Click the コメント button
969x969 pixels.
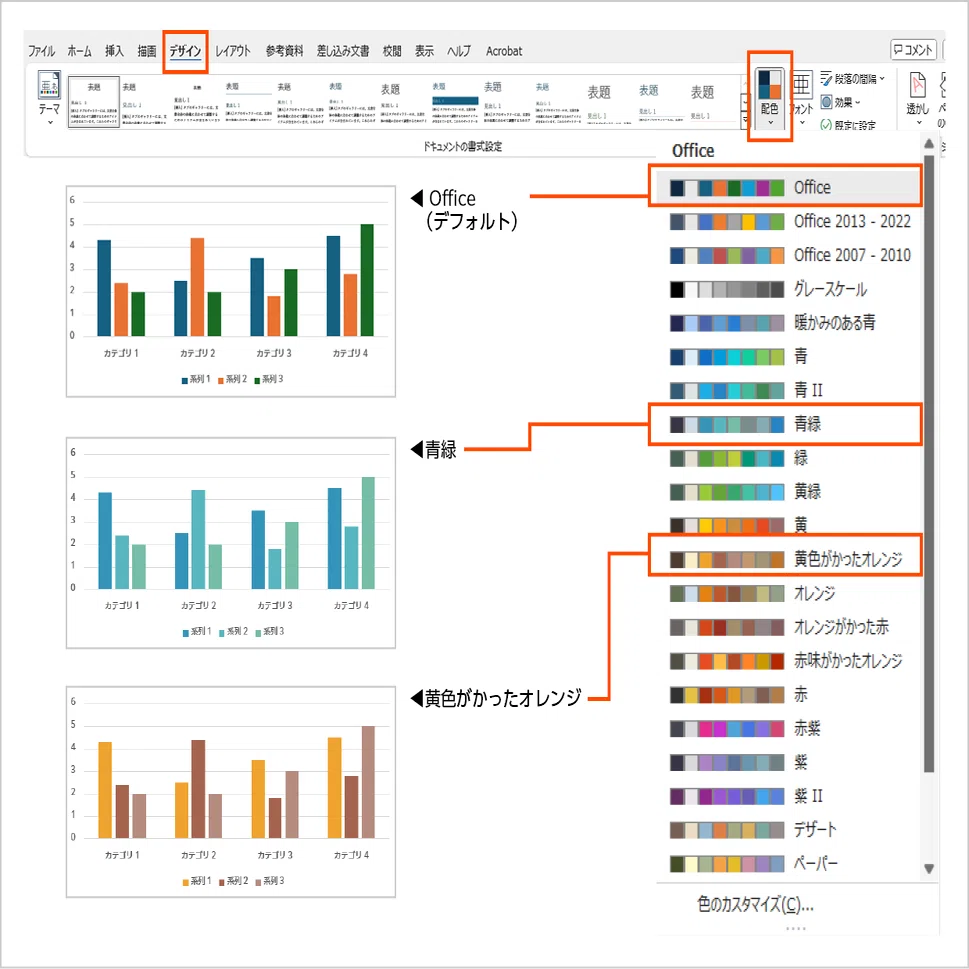point(913,49)
